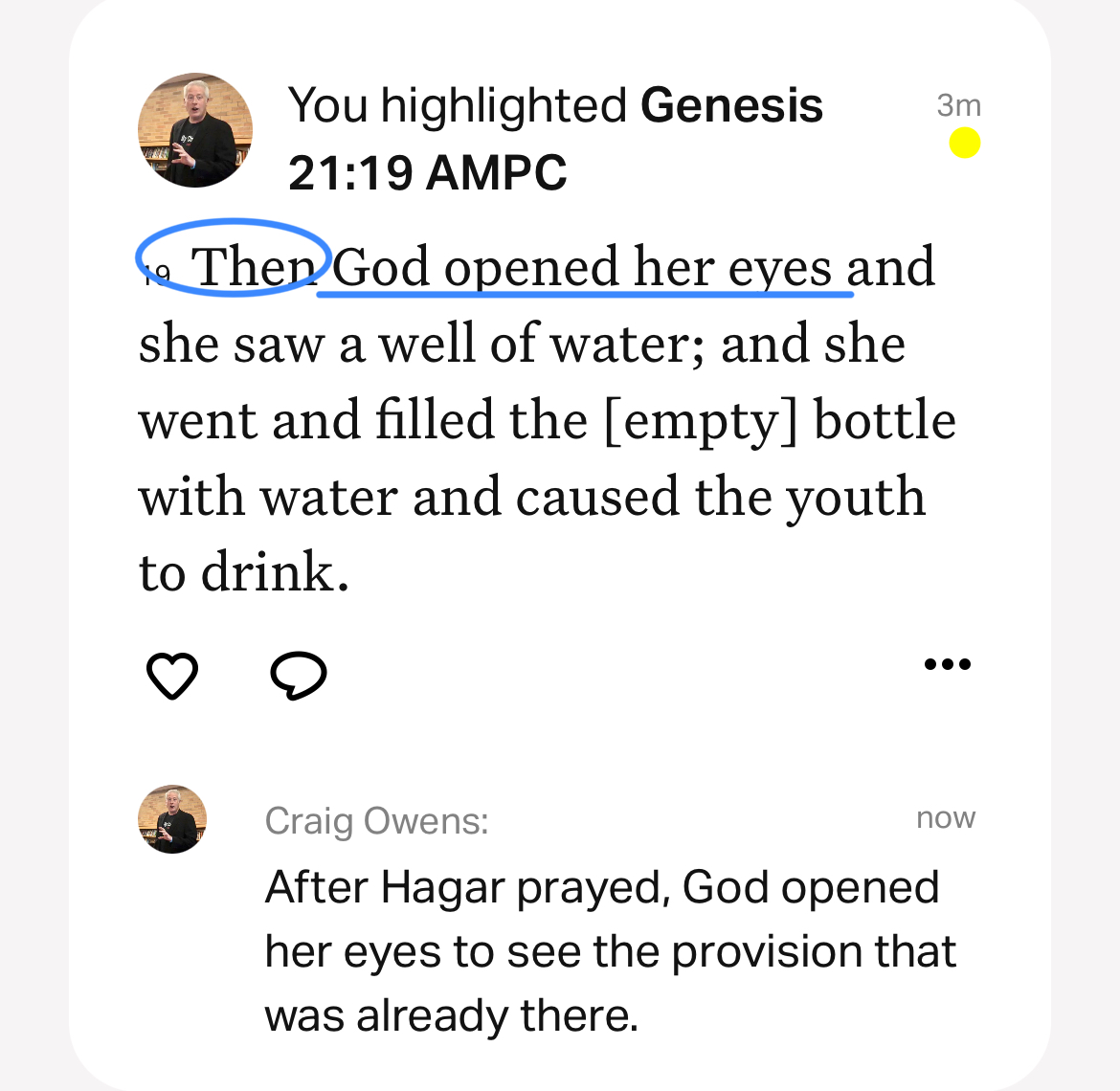
Task: Like the highlighted verse with the heart icon
Action: pos(172,676)
